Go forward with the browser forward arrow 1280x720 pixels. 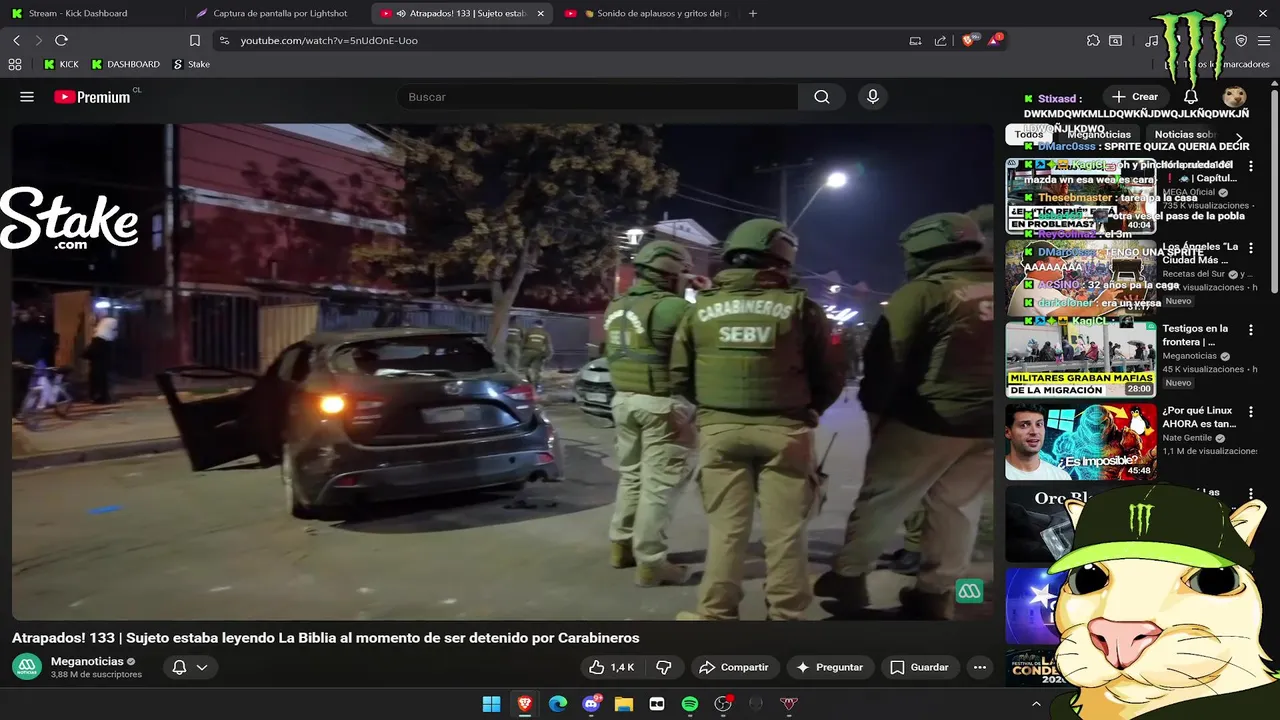[x=38, y=40]
